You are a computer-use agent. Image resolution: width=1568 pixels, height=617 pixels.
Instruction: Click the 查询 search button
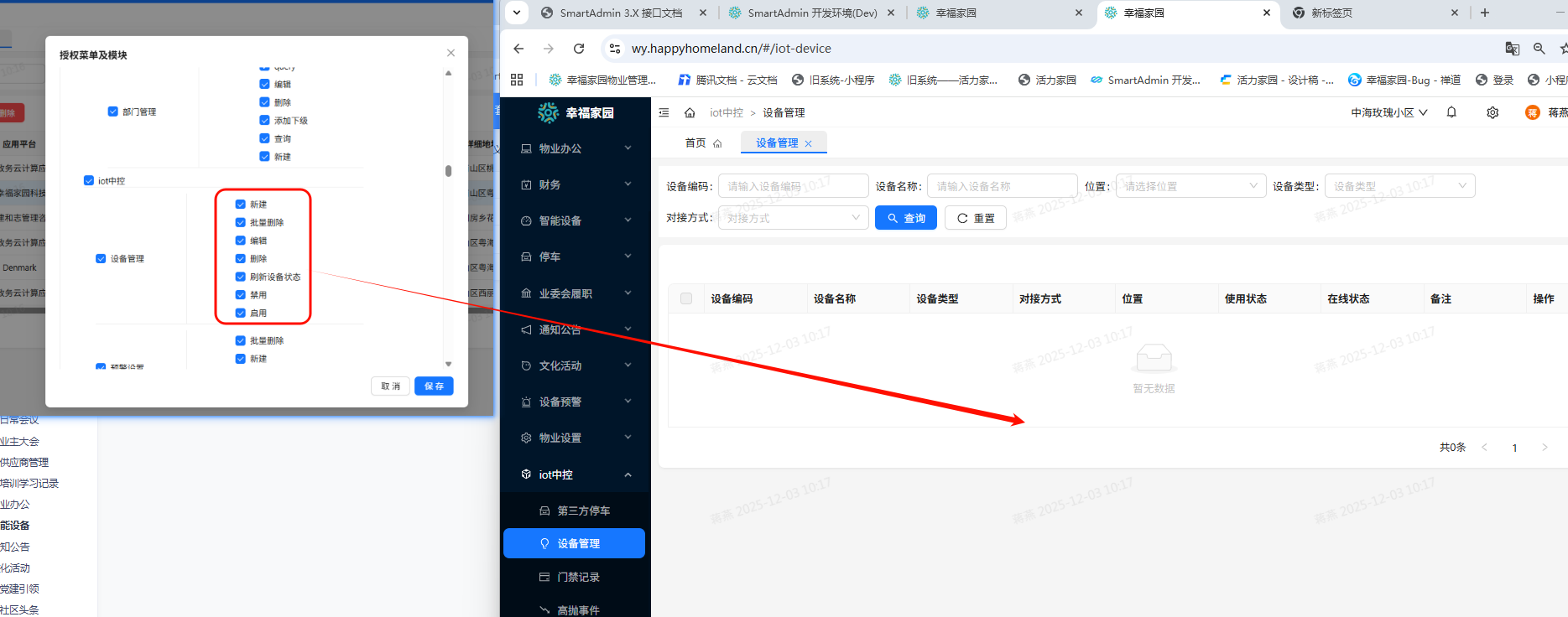(x=906, y=218)
